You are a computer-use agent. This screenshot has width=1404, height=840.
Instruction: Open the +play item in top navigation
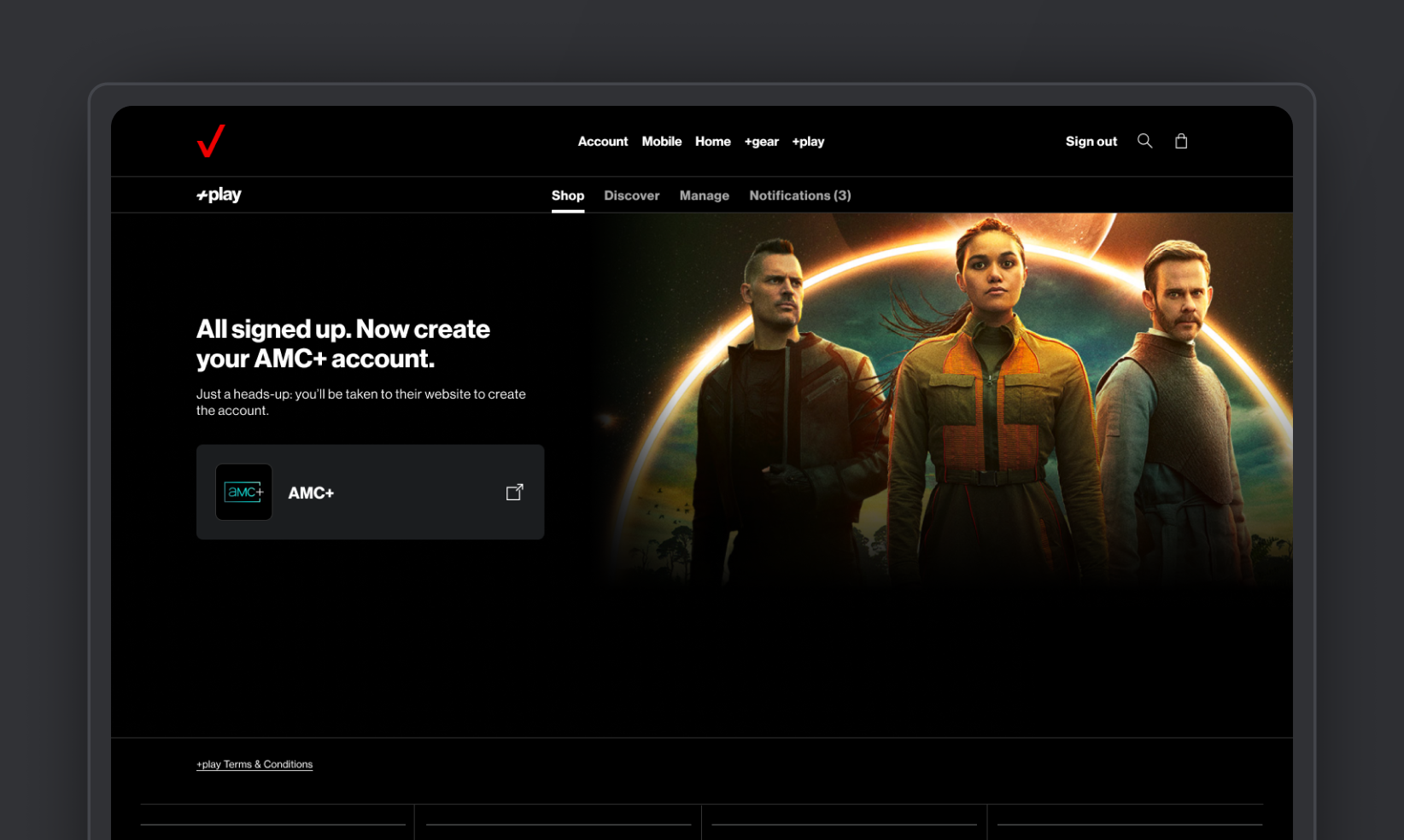[x=808, y=142]
